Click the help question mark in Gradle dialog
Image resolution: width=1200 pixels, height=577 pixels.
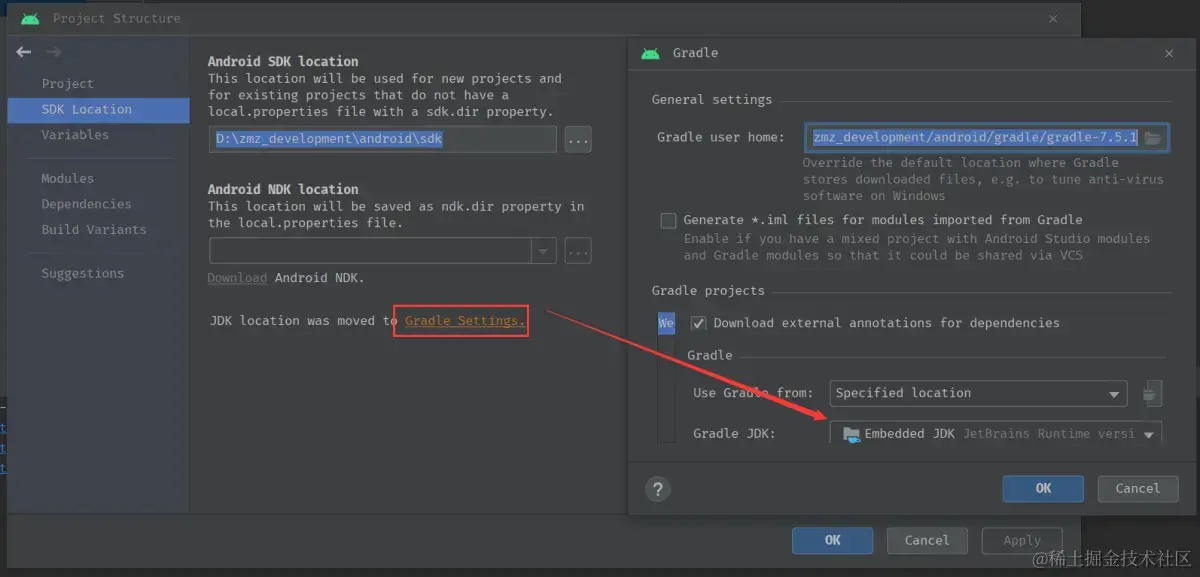[658, 489]
